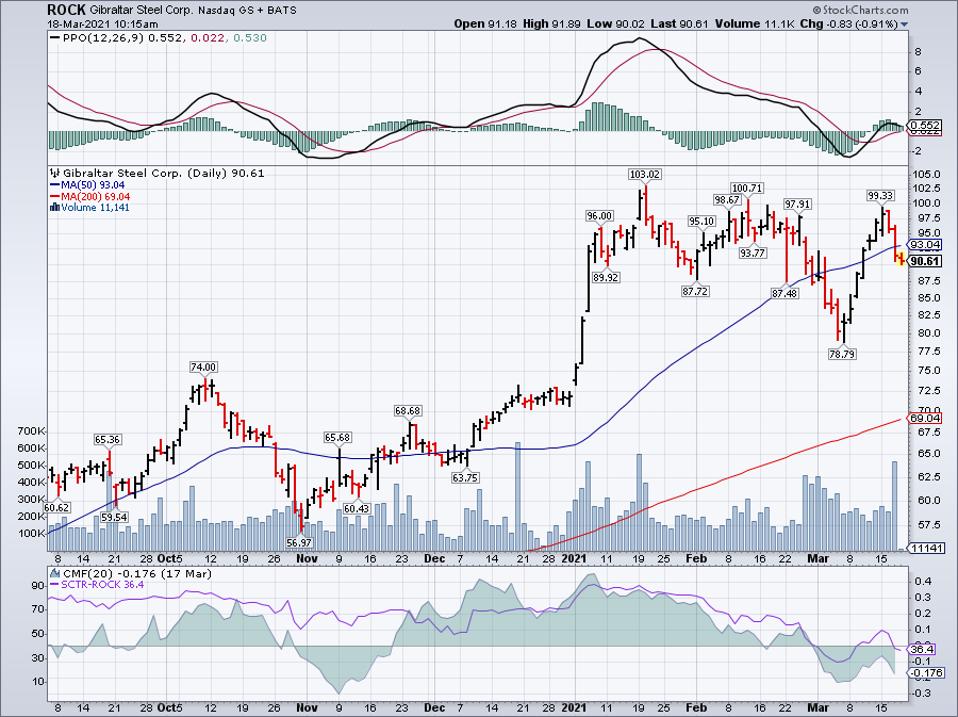Click the area icon beside CMF(20)
The width and height of the screenshot is (958, 717).
[55, 573]
